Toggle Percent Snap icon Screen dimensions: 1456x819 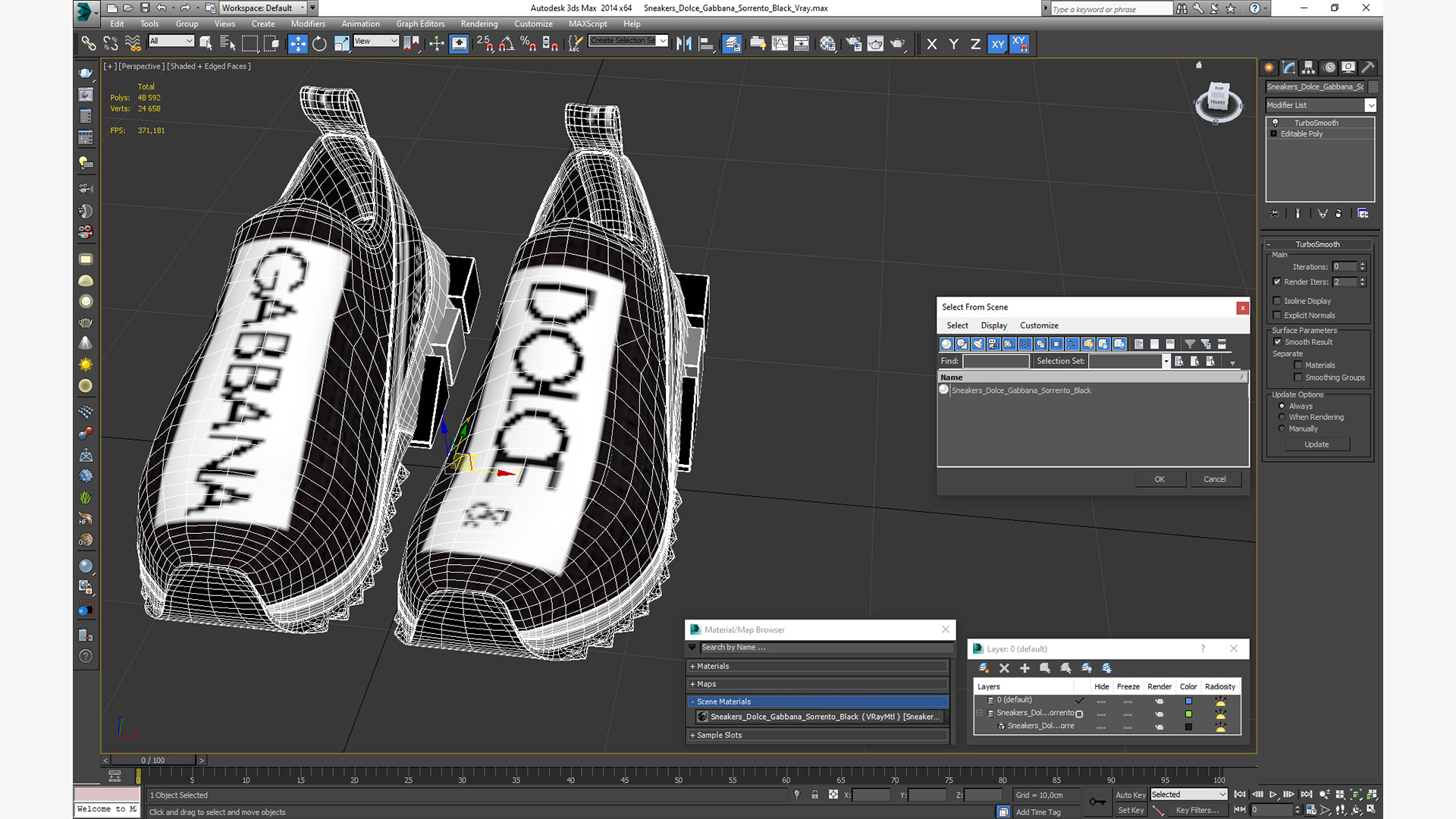click(x=529, y=44)
